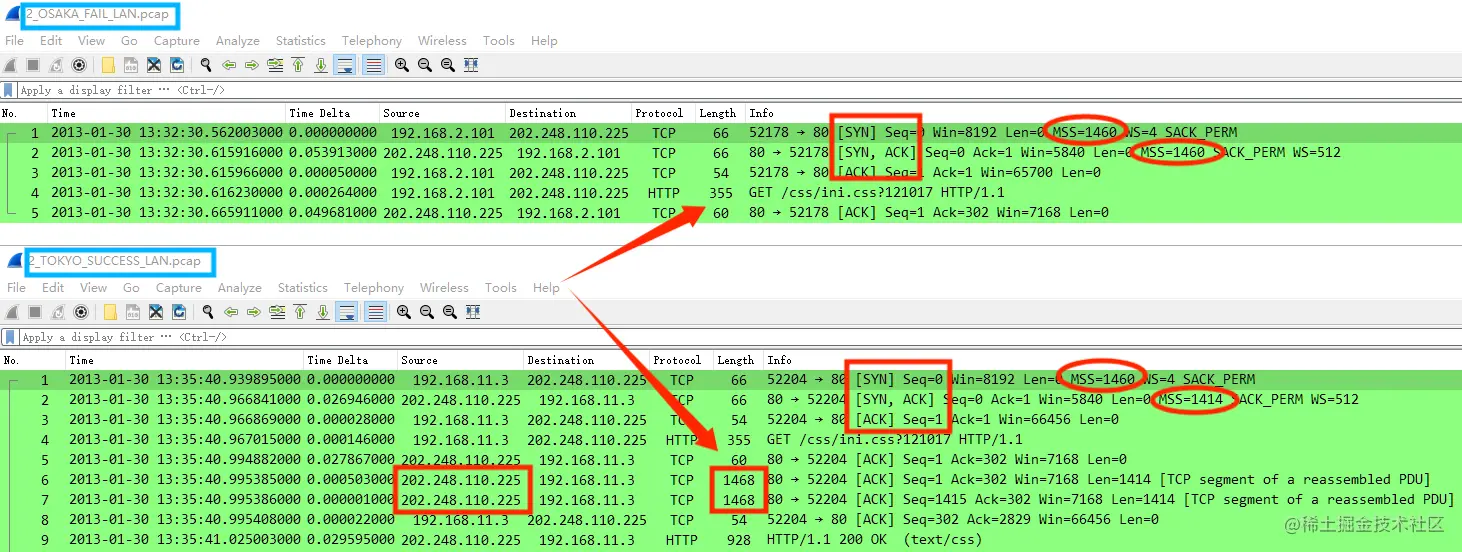This screenshot has height=552, width=1462.
Task: Zoom out icon in OSAKA_FAIL_LAN toolbar
Action: [425, 65]
